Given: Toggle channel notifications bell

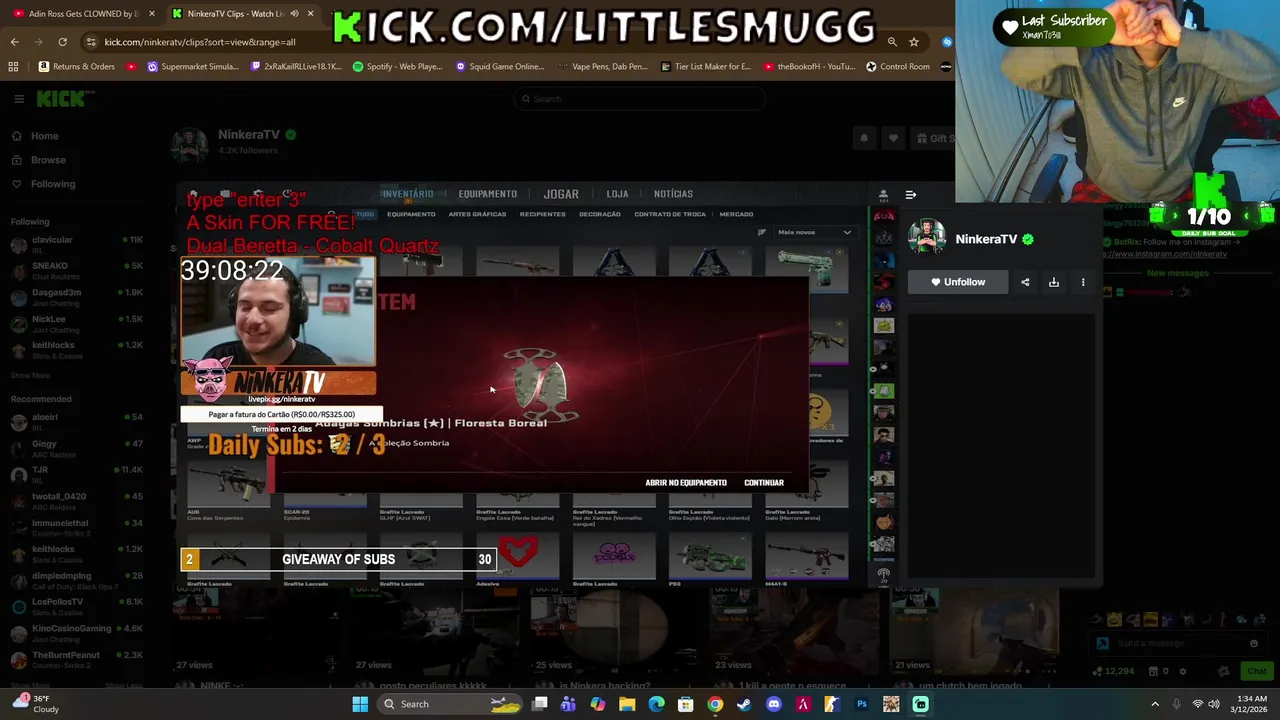Looking at the screenshot, I should tap(864, 138).
